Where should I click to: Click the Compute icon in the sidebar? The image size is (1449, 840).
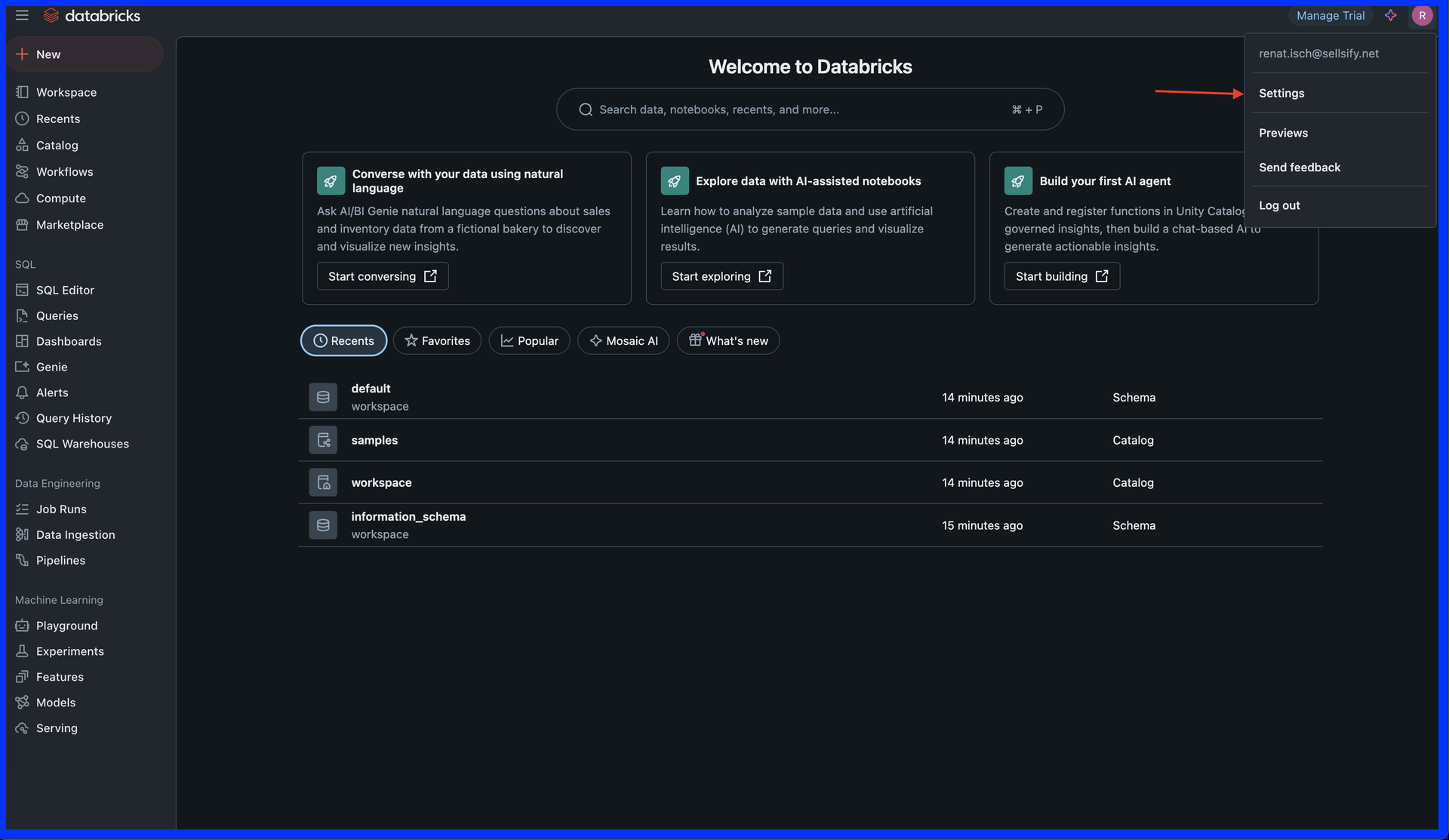22,198
